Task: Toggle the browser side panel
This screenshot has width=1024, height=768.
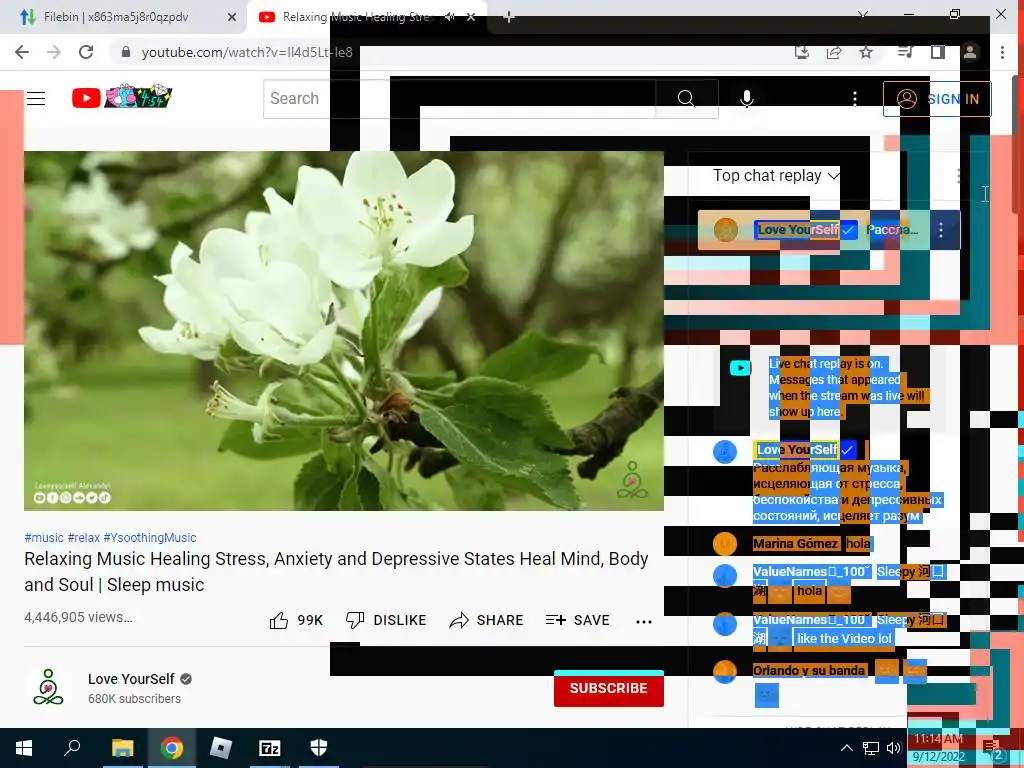Action: pos(938,52)
